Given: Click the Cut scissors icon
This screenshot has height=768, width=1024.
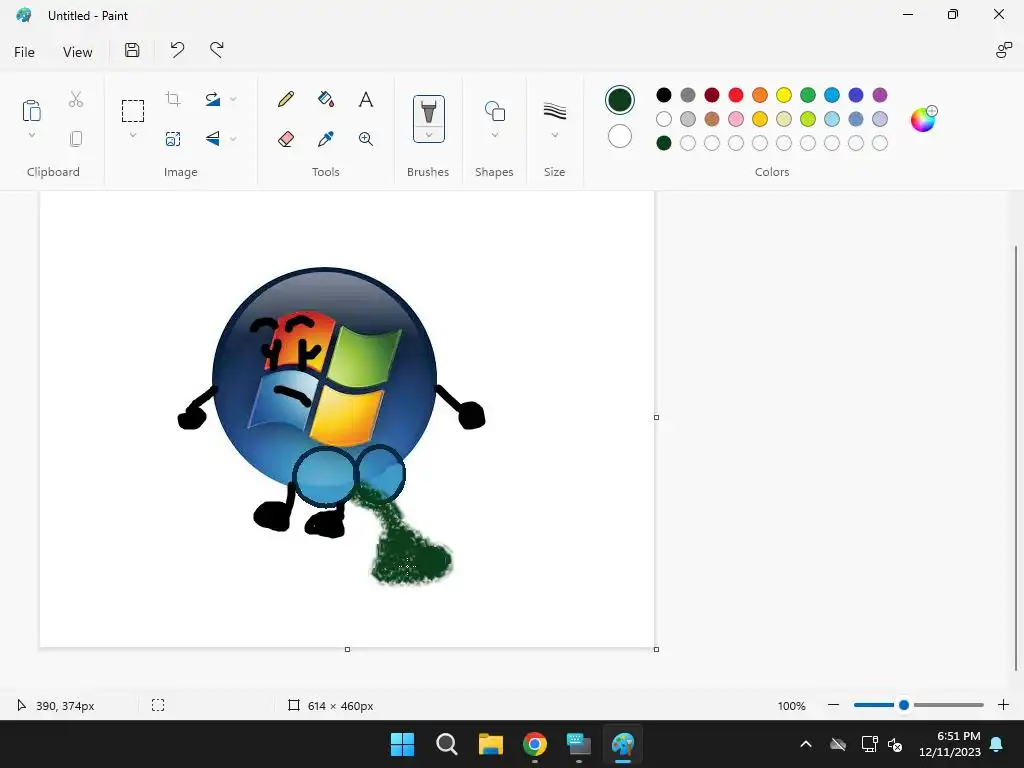Looking at the screenshot, I should click(76, 99).
